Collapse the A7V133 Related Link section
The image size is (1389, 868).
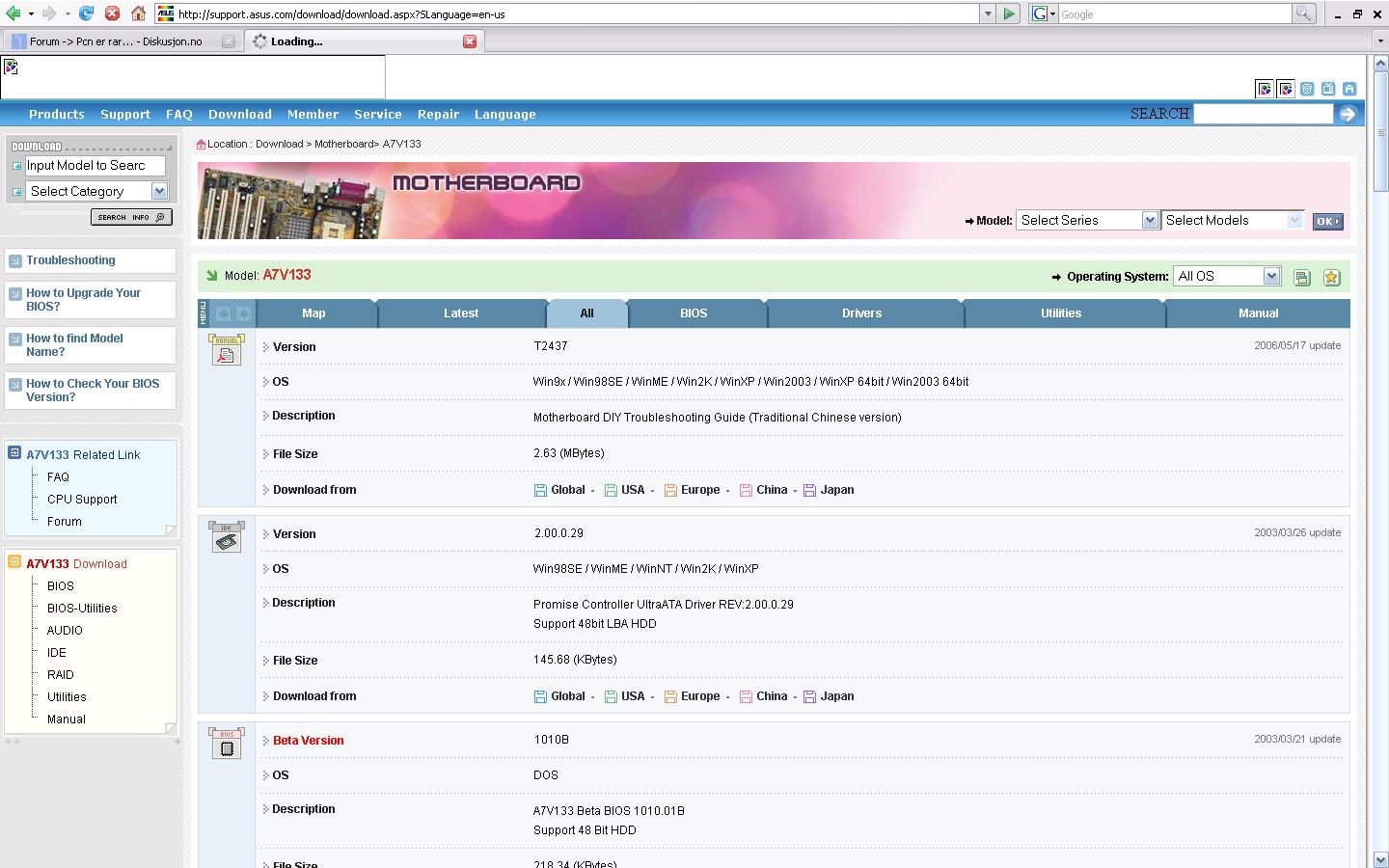pos(14,452)
